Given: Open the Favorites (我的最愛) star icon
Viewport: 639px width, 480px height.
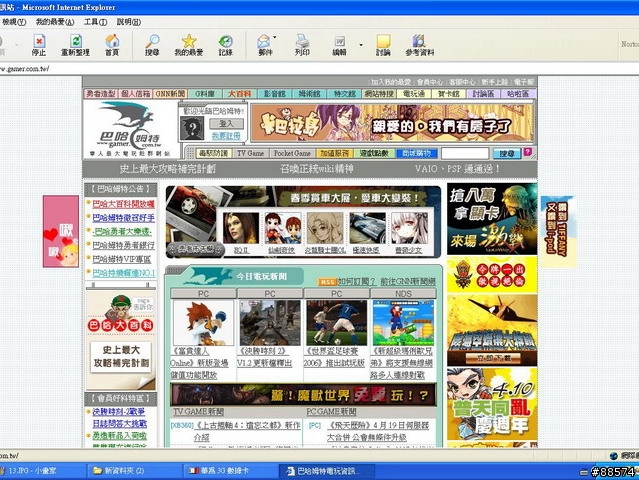Looking at the screenshot, I should click(189, 45).
